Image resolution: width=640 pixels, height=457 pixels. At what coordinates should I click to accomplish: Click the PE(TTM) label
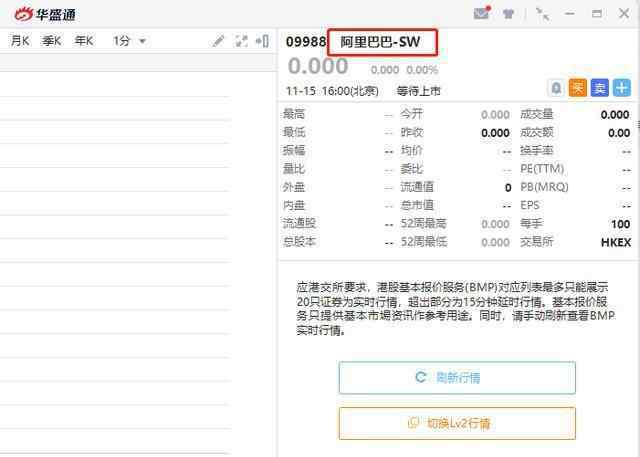[542, 169]
